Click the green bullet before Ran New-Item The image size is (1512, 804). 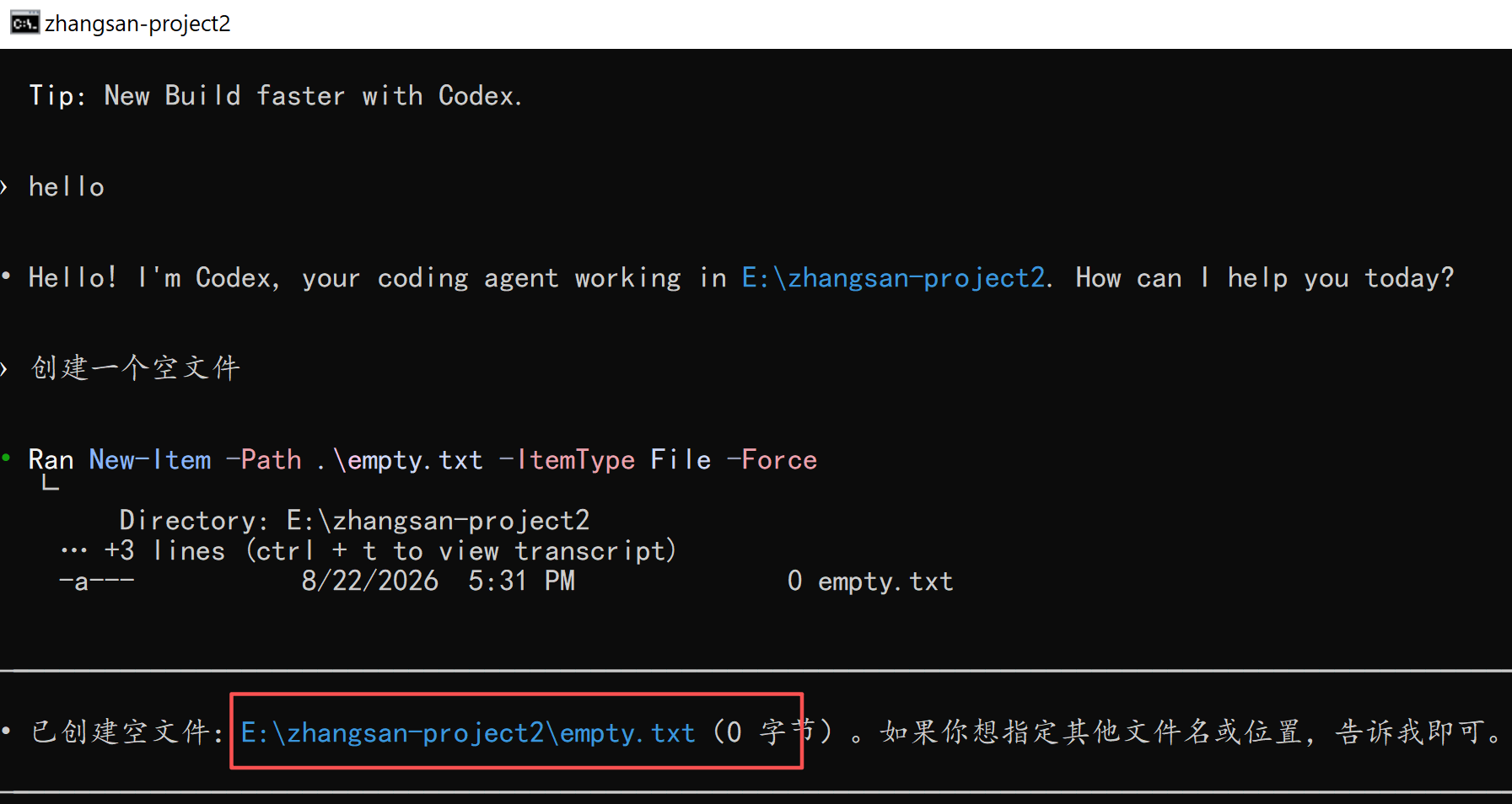6,458
